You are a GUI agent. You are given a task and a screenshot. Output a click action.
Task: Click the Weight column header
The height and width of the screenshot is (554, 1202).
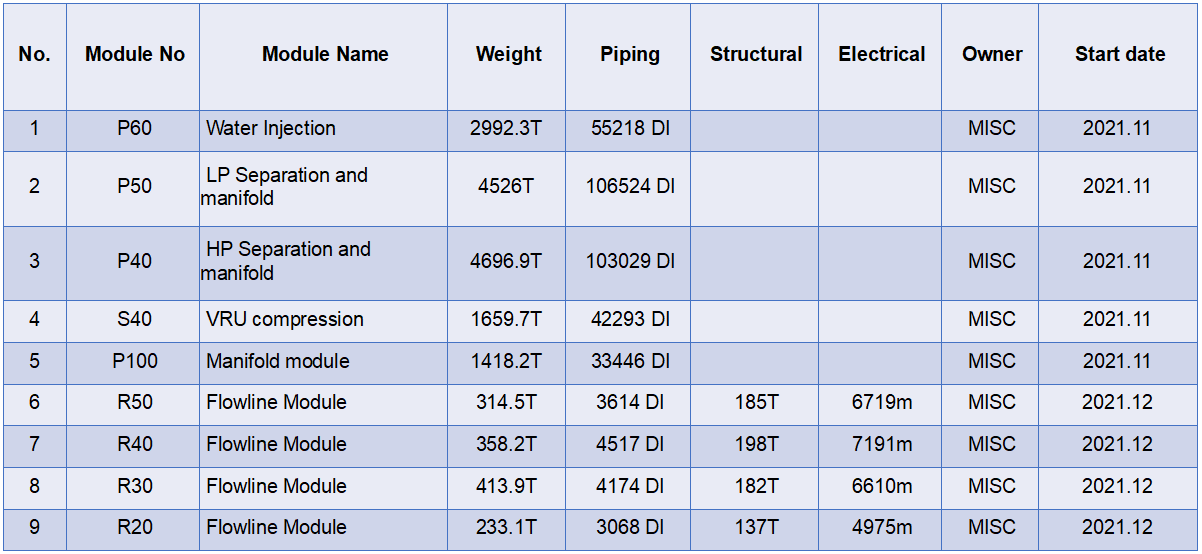click(x=506, y=56)
